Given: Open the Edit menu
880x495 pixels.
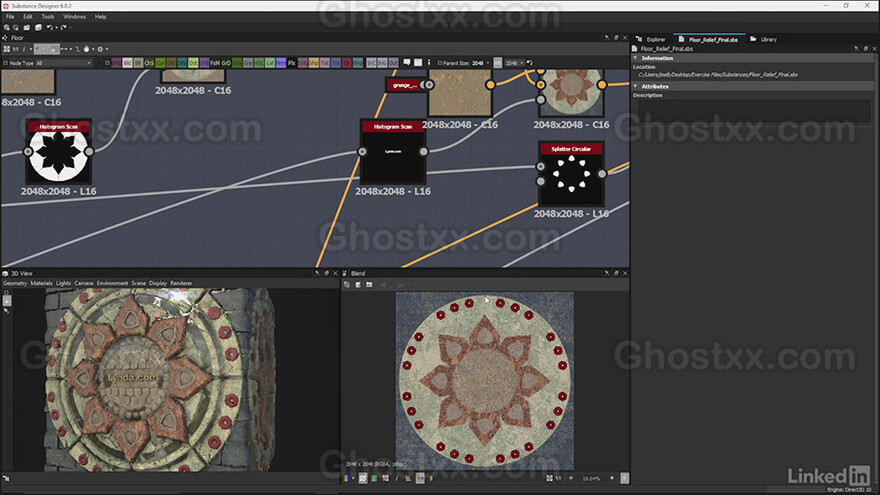Looking at the screenshot, I should (x=28, y=17).
